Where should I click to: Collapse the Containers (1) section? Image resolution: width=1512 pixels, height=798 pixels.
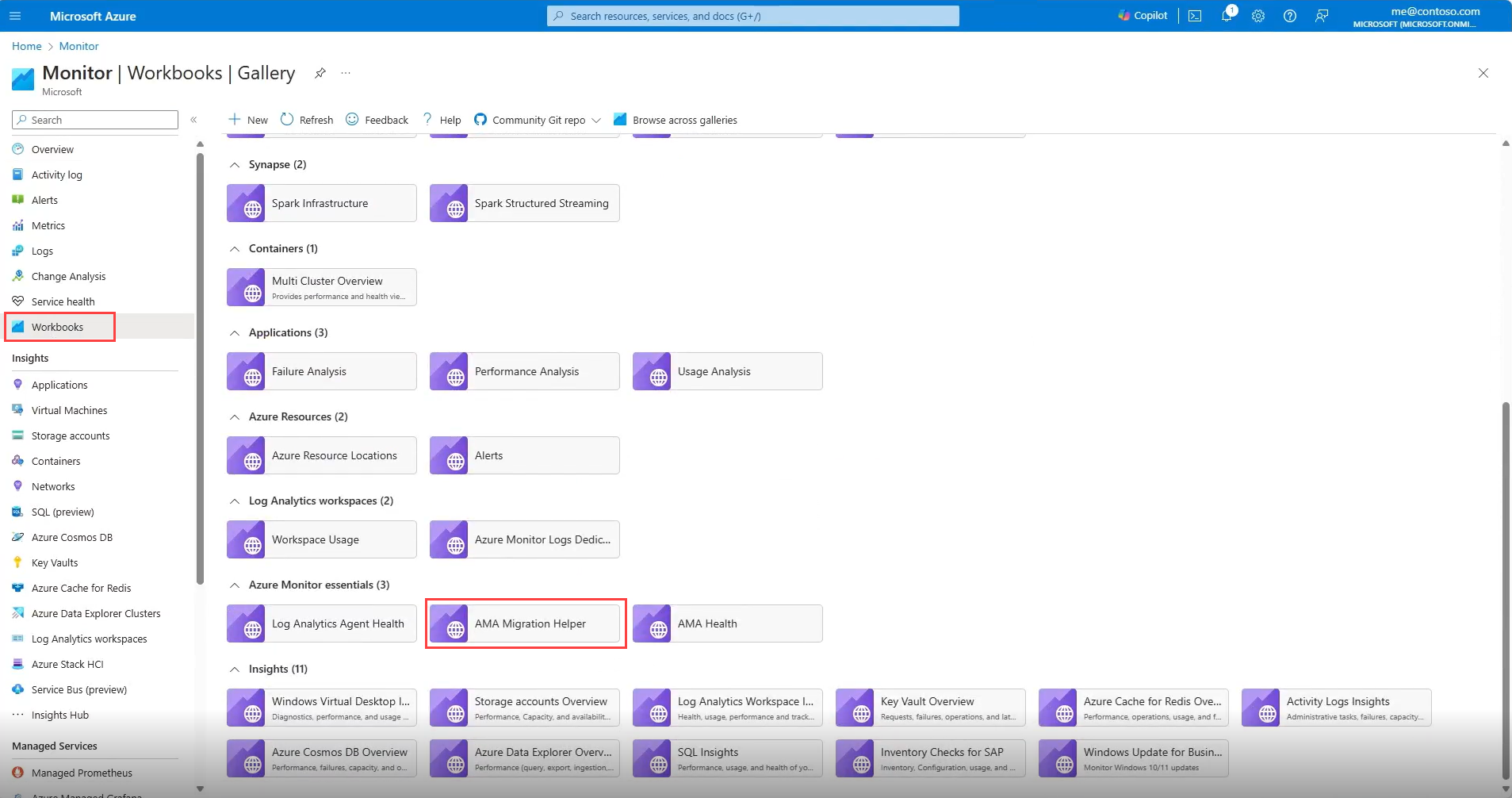234,249
